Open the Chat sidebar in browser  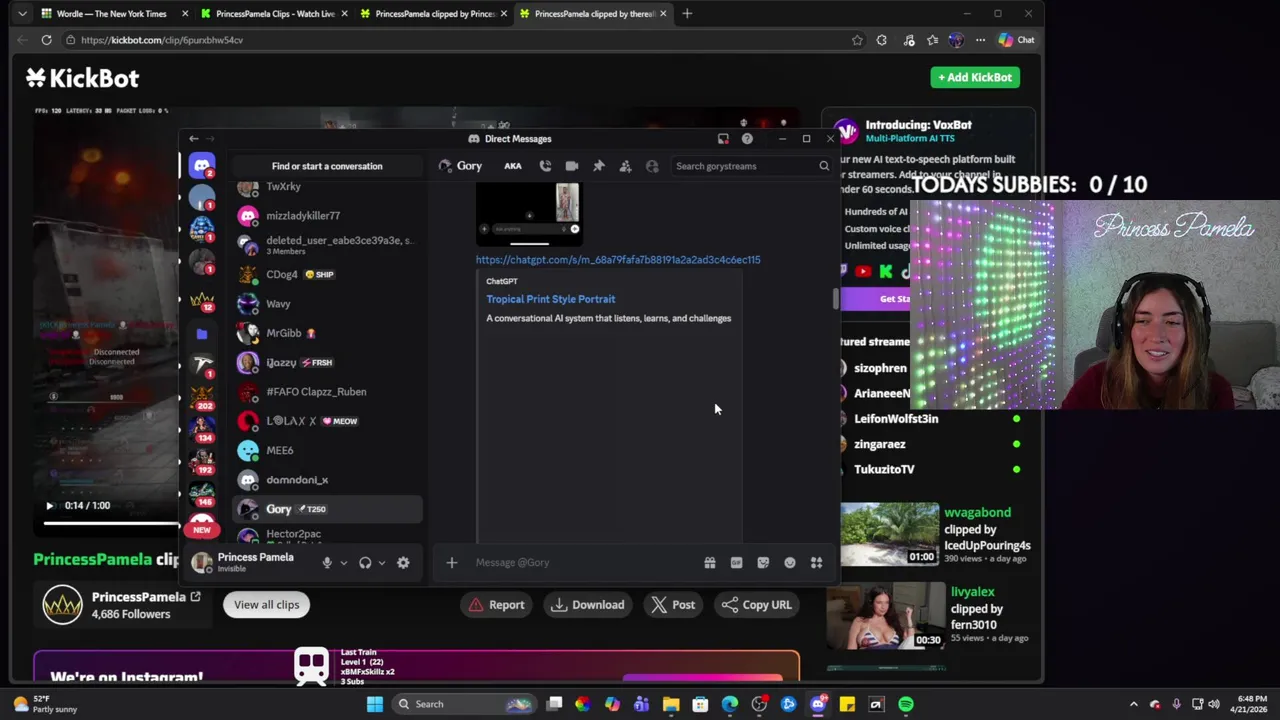1016,40
